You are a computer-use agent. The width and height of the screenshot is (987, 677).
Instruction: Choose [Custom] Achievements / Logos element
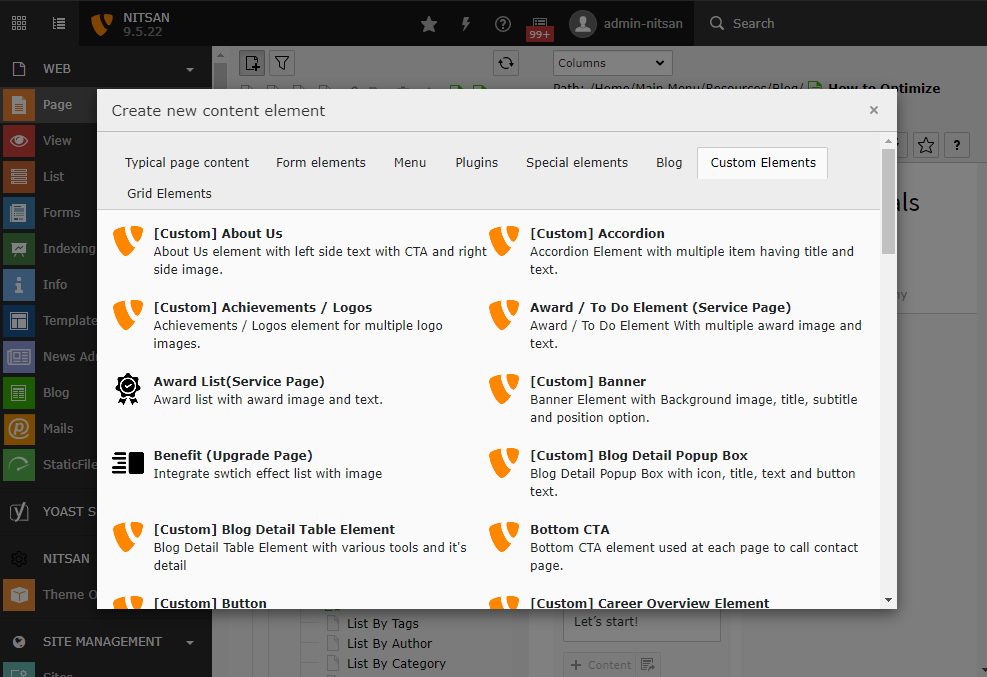coord(299,325)
